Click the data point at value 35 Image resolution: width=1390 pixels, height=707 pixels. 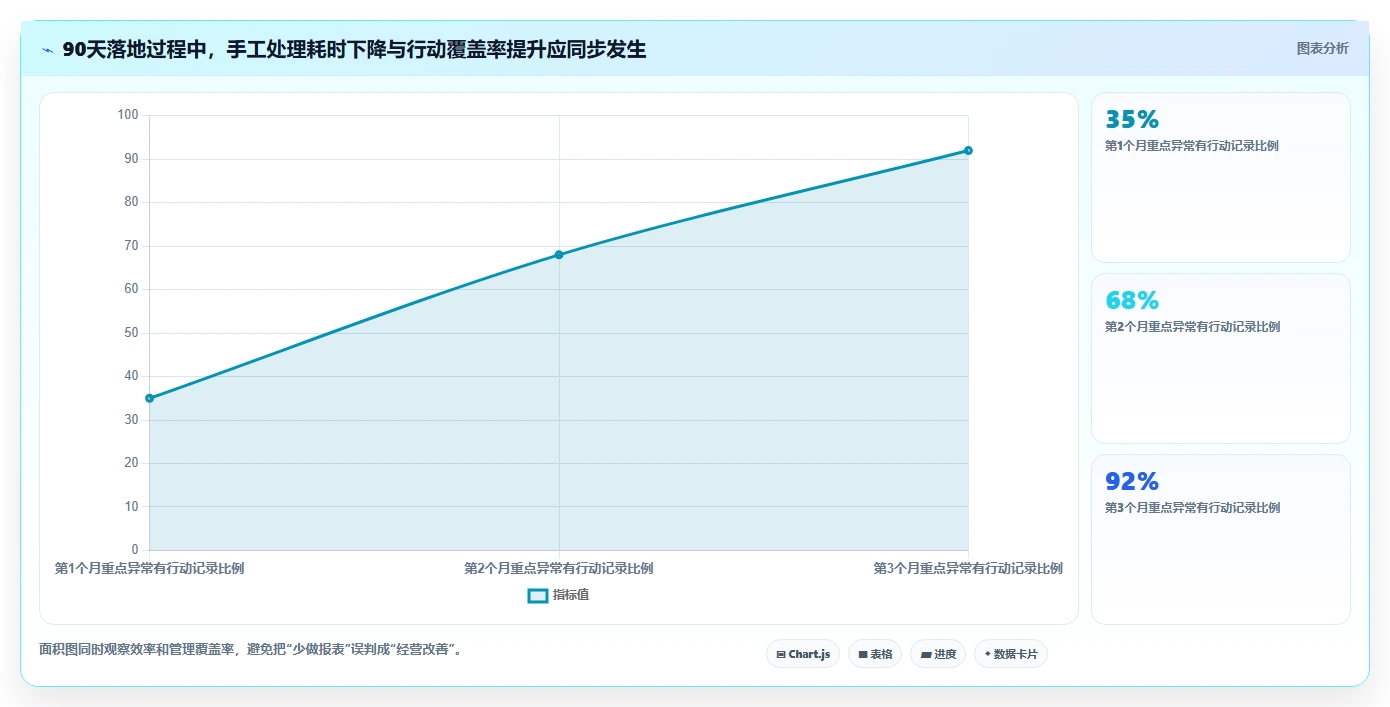(x=149, y=398)
